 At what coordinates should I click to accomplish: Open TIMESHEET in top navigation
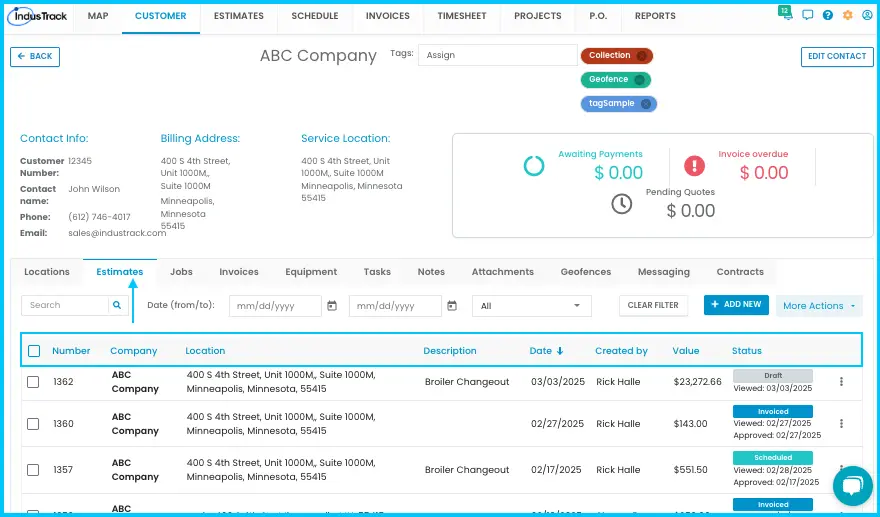[462, 16]
